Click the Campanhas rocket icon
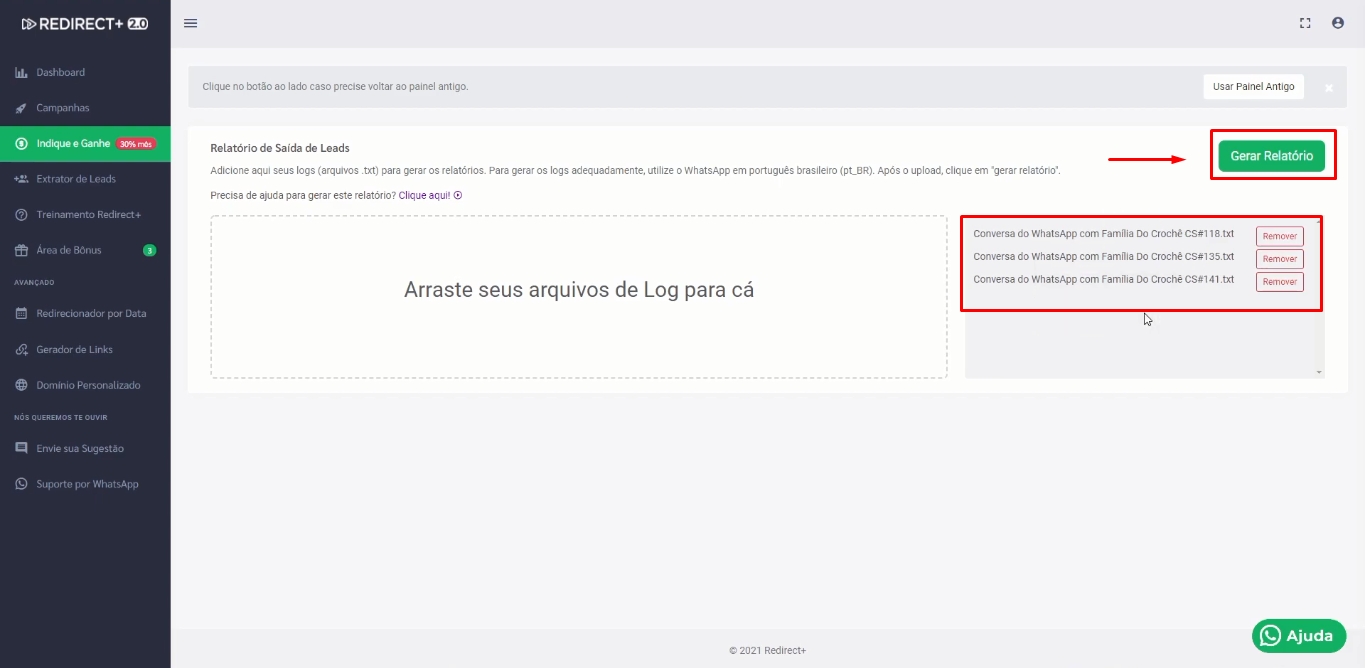 pos(21,108)
